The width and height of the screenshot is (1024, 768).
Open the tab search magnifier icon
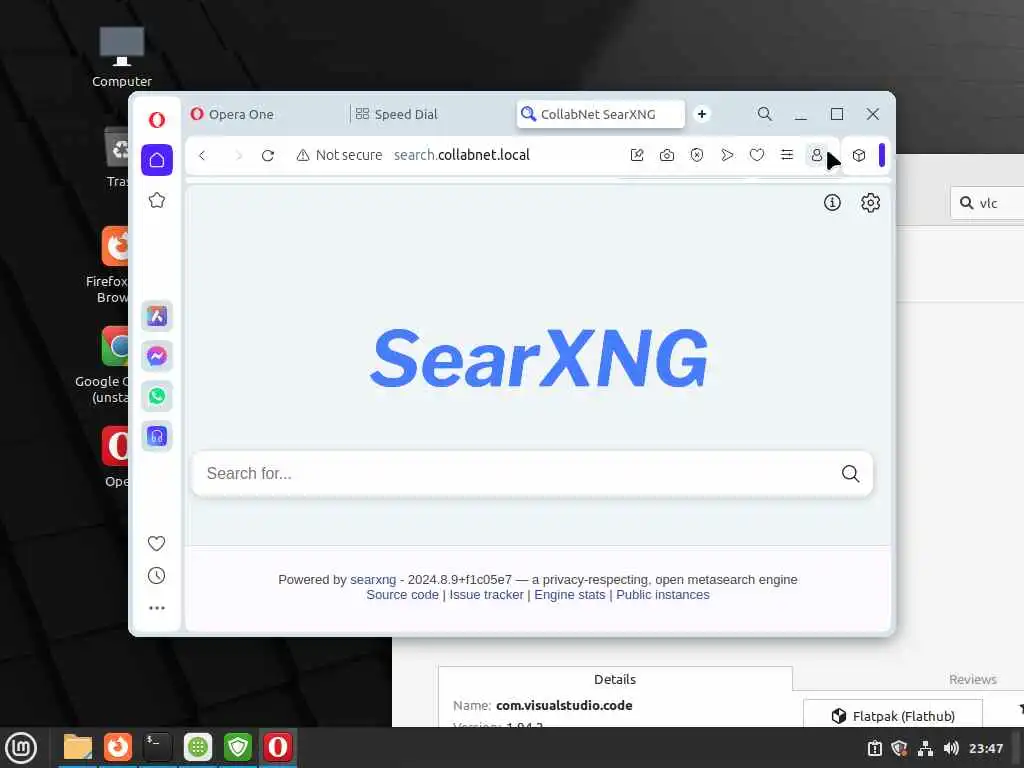tap(764, 114)
